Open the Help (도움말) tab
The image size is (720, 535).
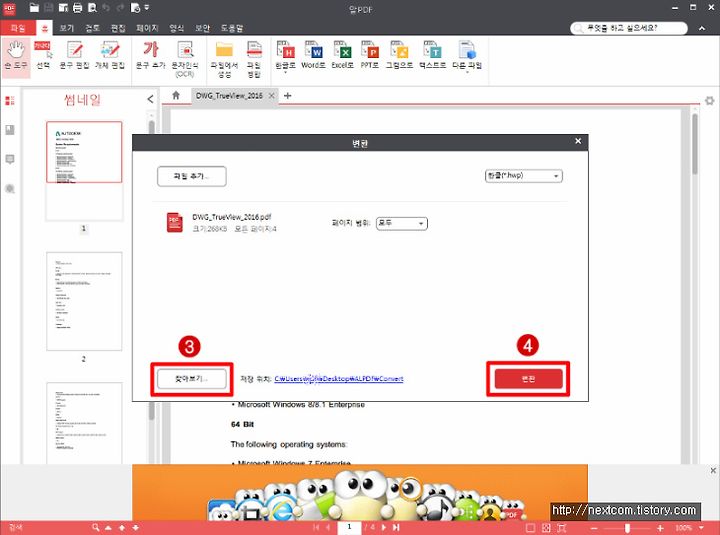pyautogui.click(x=231, y=28)
